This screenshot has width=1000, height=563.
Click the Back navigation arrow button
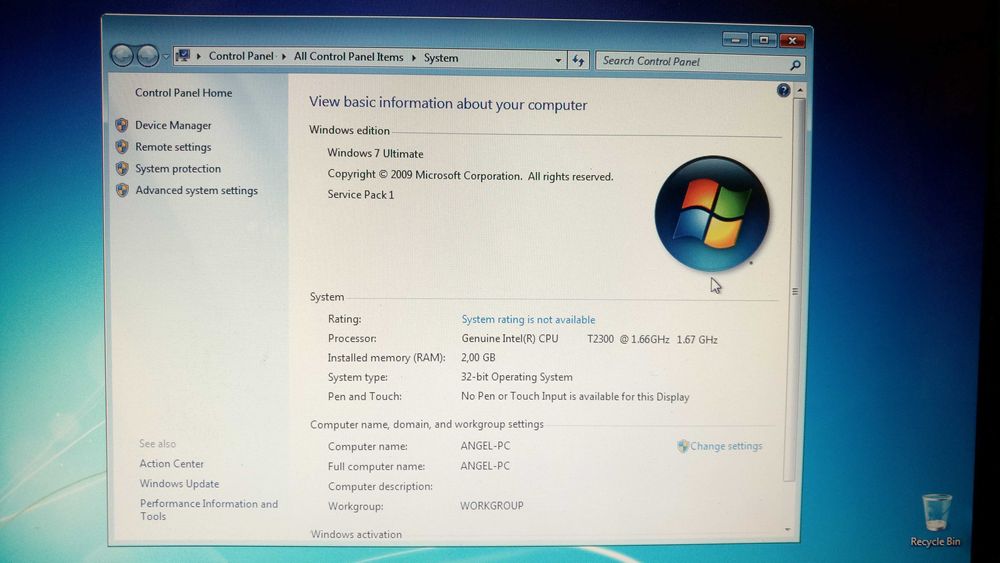[x=122, y=55]
